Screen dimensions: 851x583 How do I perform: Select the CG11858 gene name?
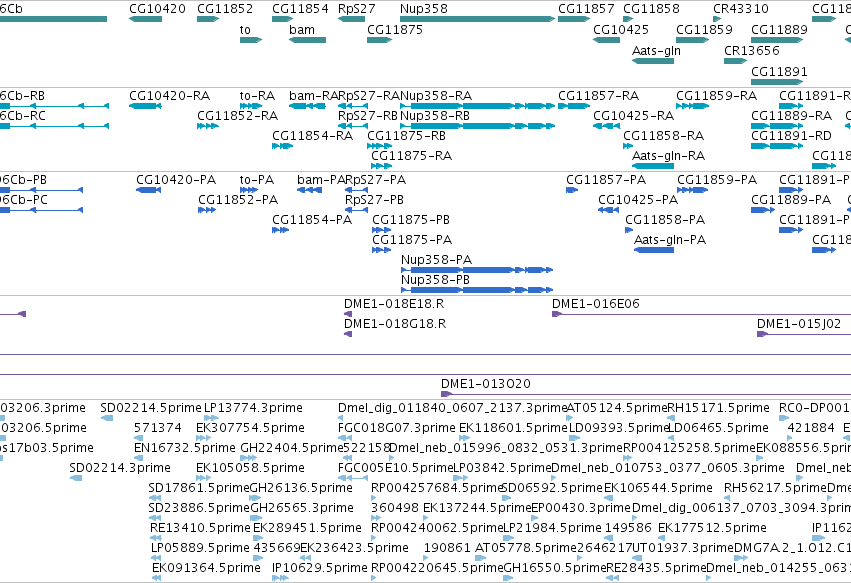coord(651,9)
